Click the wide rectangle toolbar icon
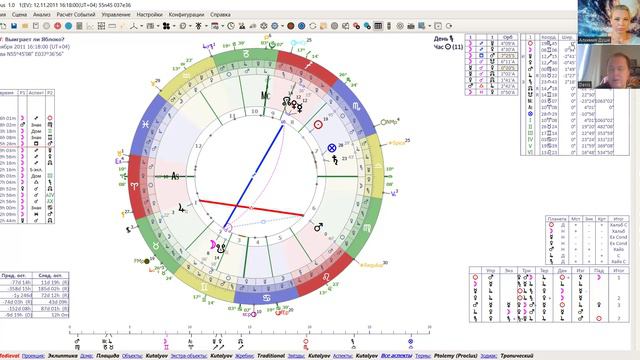The image size is (640, 360). 112,26
